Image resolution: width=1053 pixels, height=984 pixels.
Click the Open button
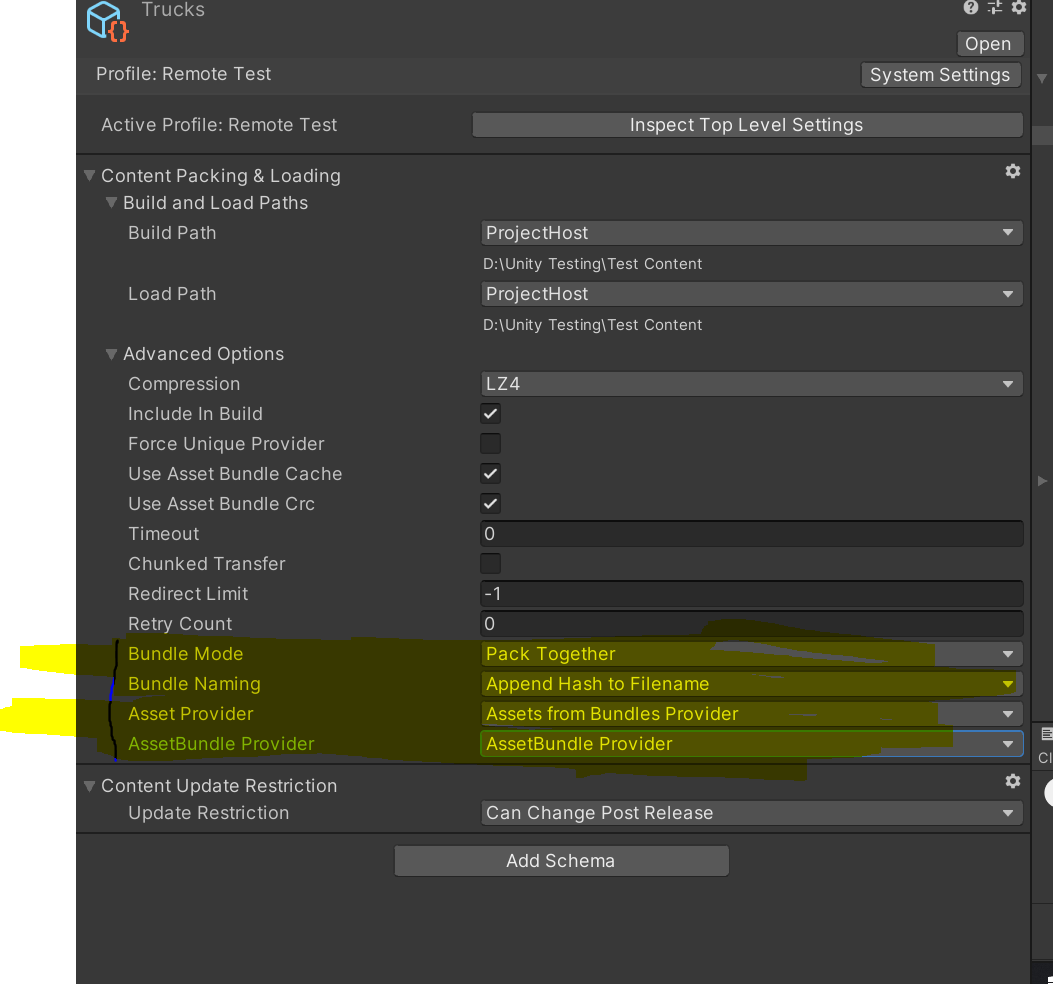pos(989,43)
